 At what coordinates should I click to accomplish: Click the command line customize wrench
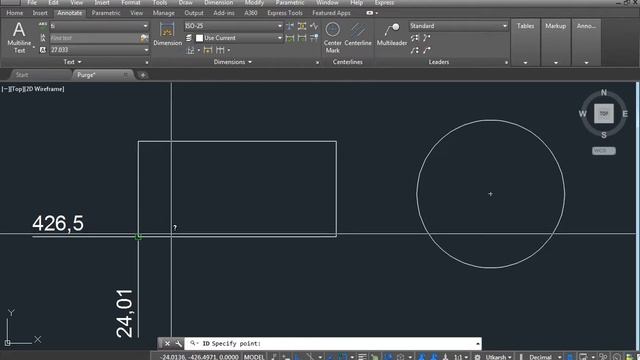pyautogui.click(x=178, y=344)
